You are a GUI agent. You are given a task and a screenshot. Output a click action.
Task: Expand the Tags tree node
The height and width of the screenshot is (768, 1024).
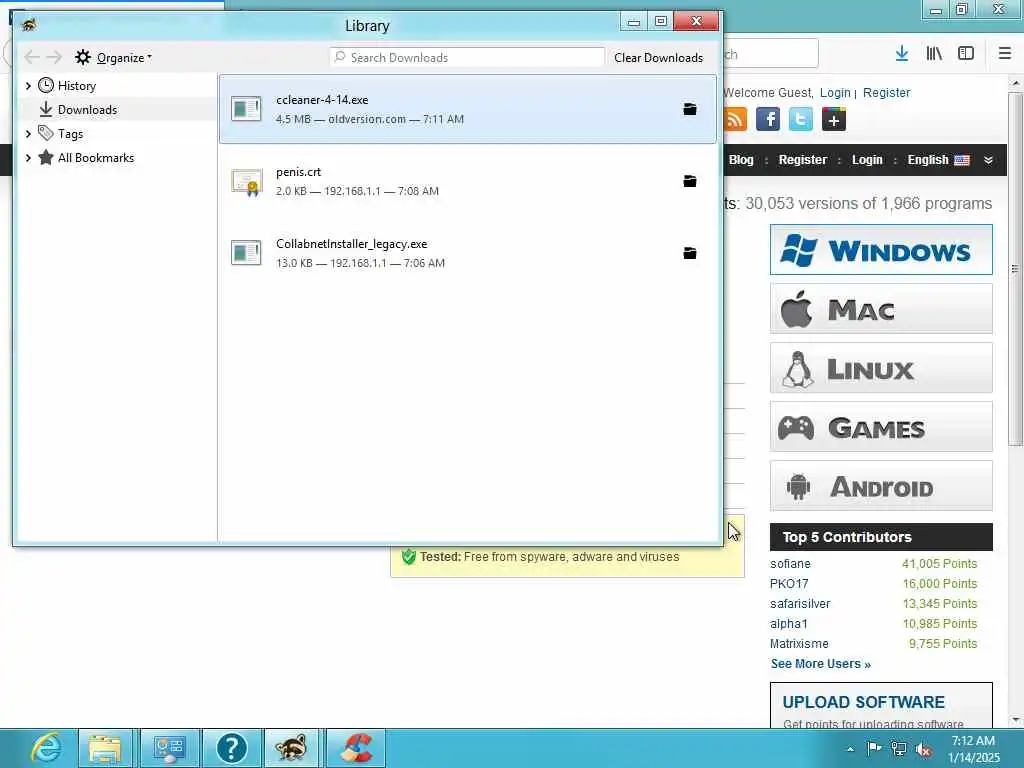coord(28,134)
